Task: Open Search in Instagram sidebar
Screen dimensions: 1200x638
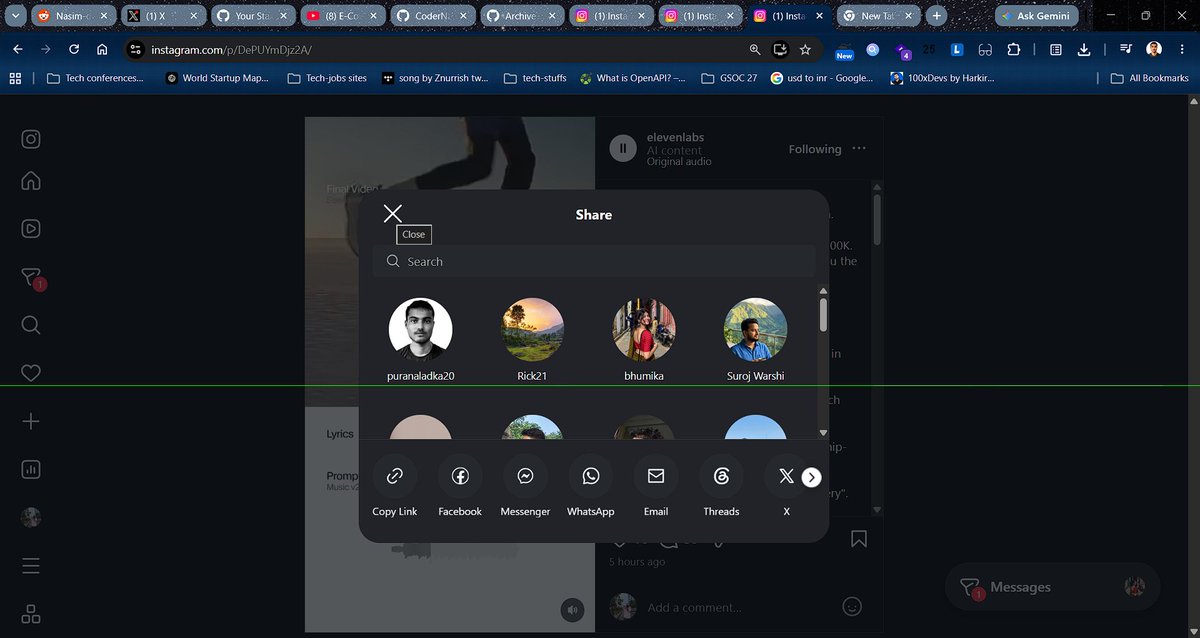Action: tap(31, 325)
